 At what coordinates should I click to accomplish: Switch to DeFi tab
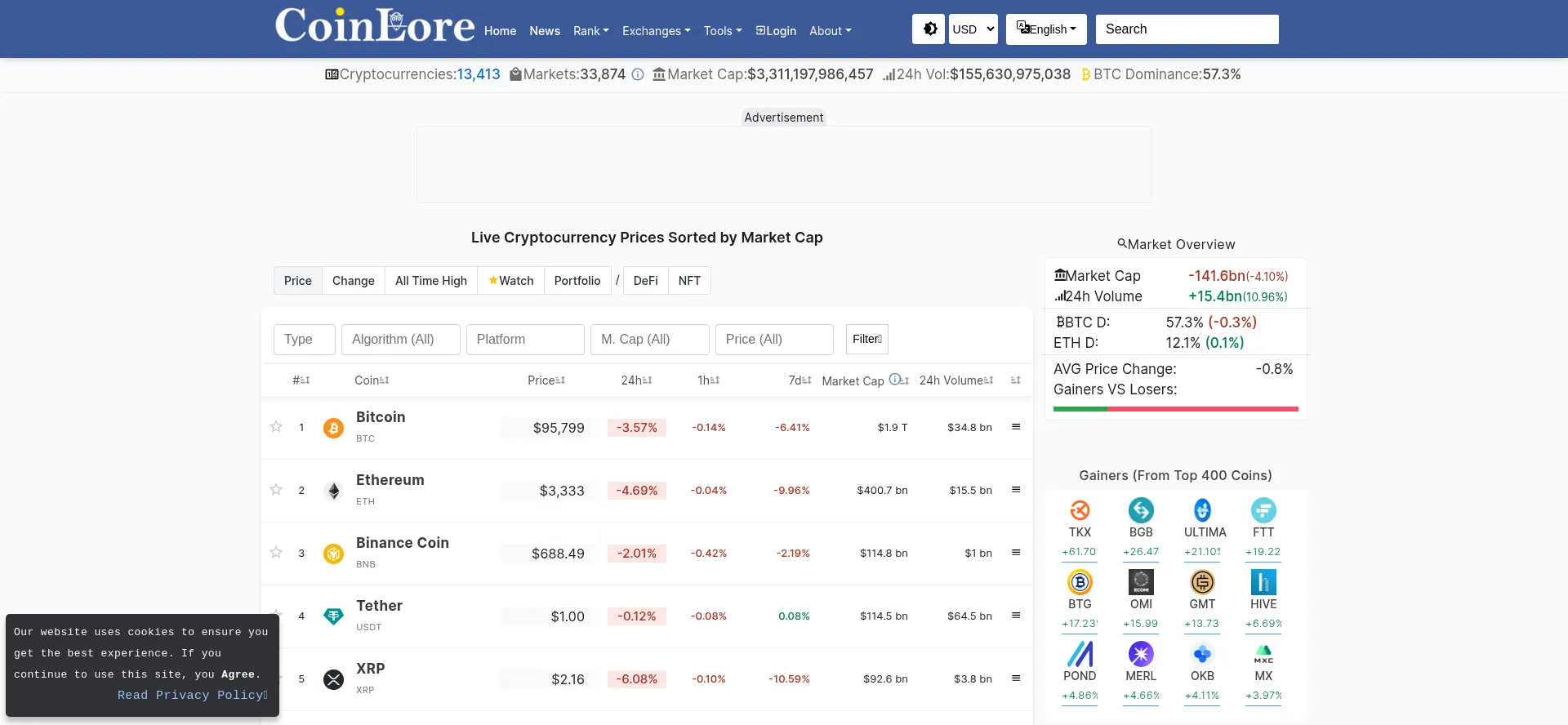coord(646,281)
